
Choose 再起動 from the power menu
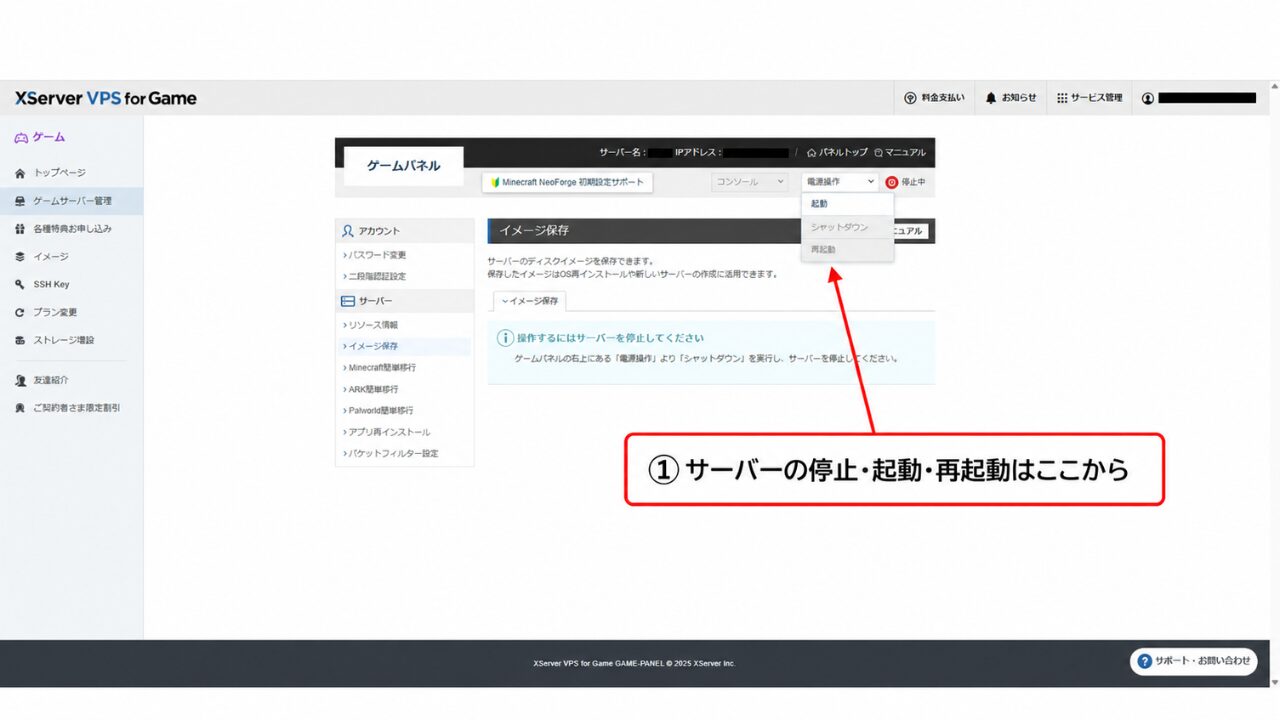[x=847, y=249]
